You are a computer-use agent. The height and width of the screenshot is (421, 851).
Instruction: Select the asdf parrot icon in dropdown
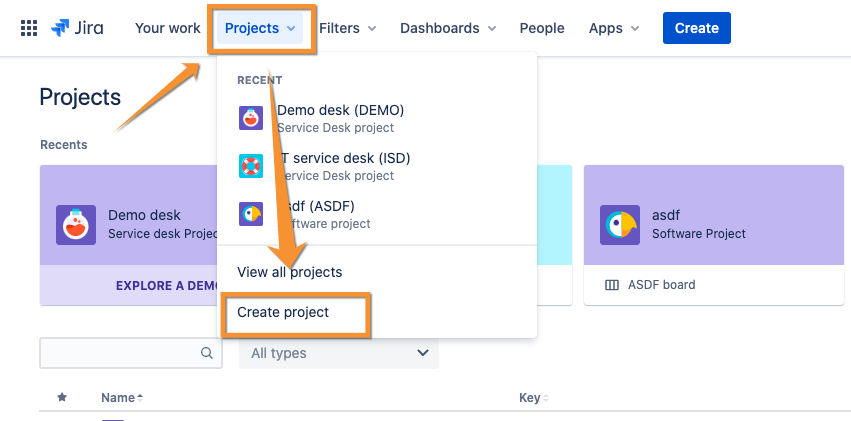coord(251,214)
